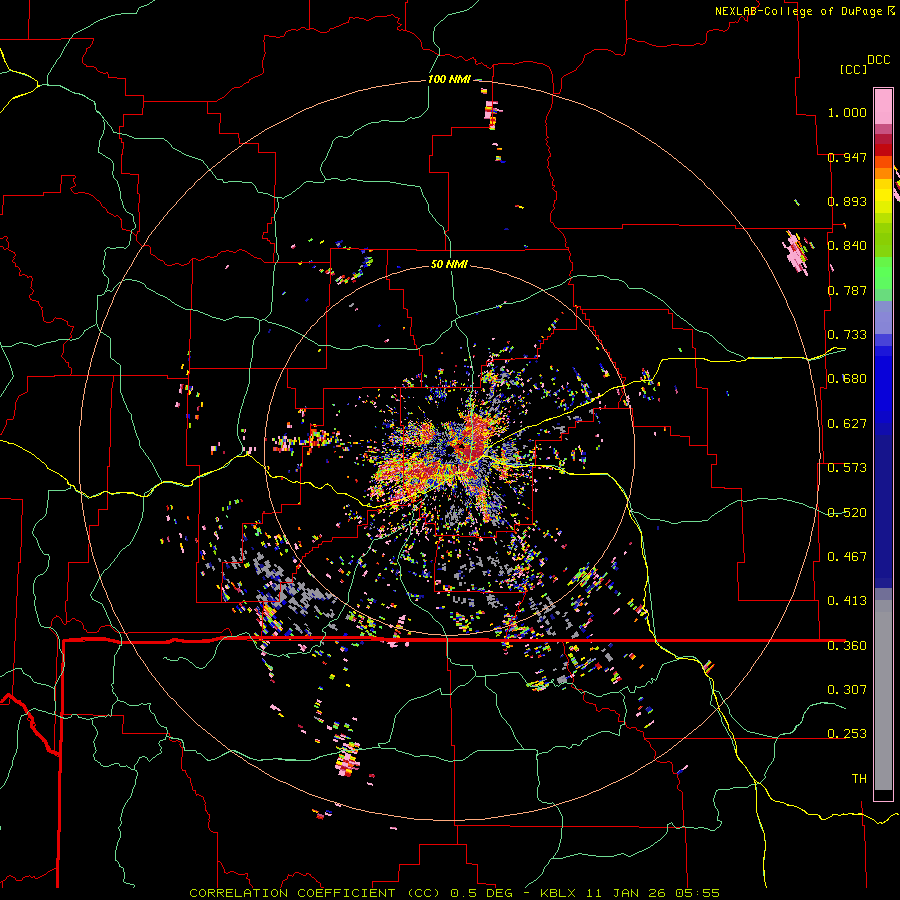Image resolution: width=900 pixels, height=900 pixels.
Task: Click the 0.413 scale value
Action: coord(847,601)
